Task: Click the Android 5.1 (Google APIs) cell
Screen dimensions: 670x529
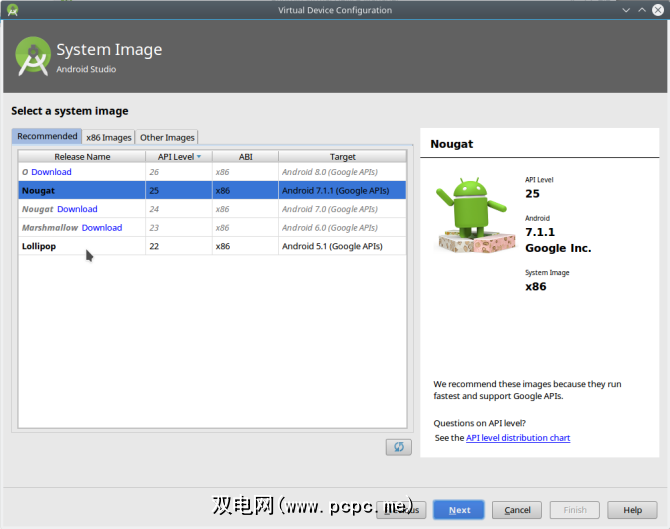Action: click(x=342, y=246)
